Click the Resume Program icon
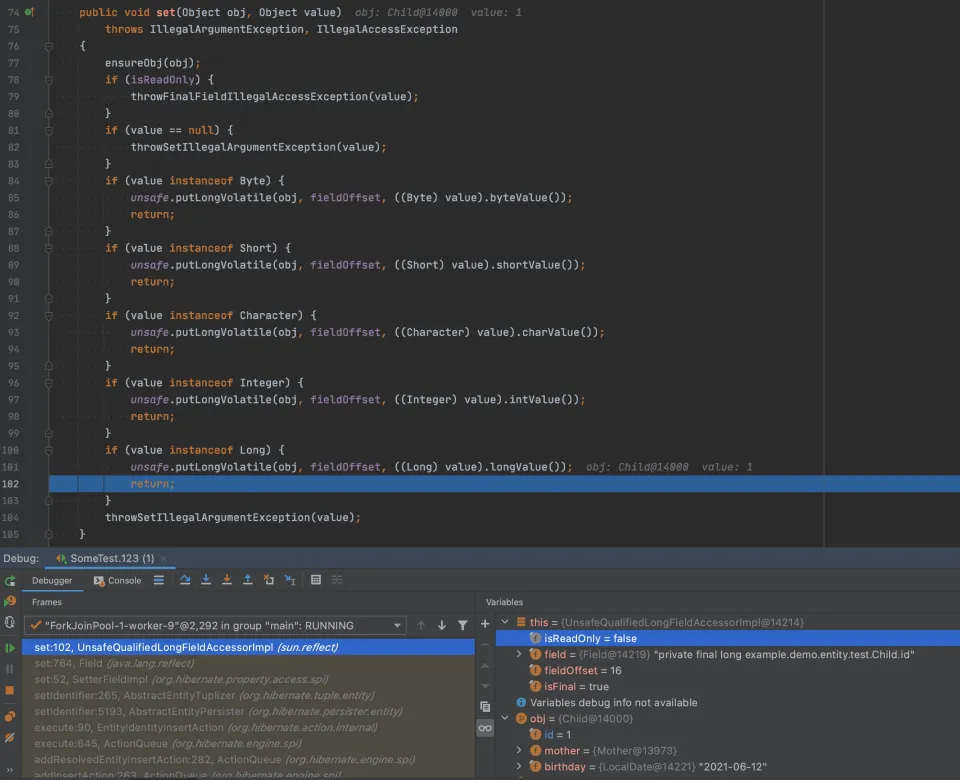The image size is (960, 780). [10, 648]
